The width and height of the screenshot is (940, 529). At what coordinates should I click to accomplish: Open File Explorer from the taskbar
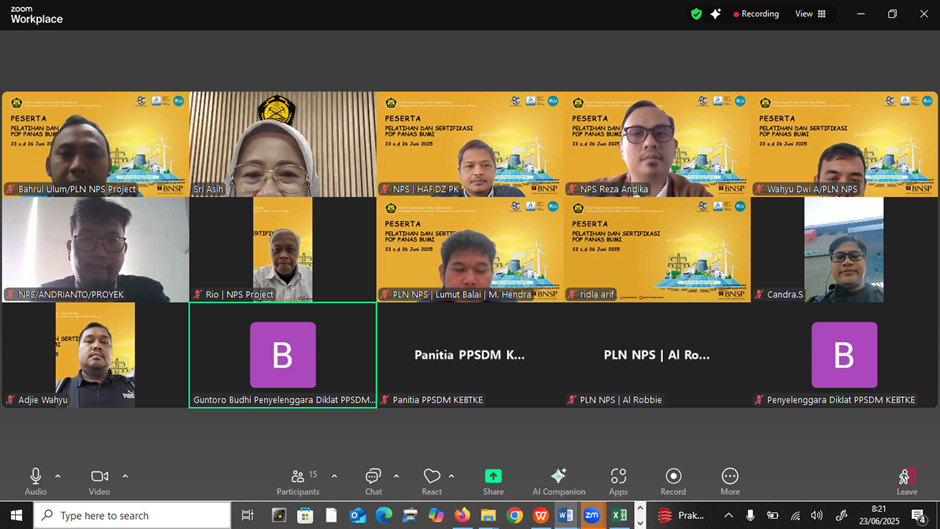click(489, 515)
